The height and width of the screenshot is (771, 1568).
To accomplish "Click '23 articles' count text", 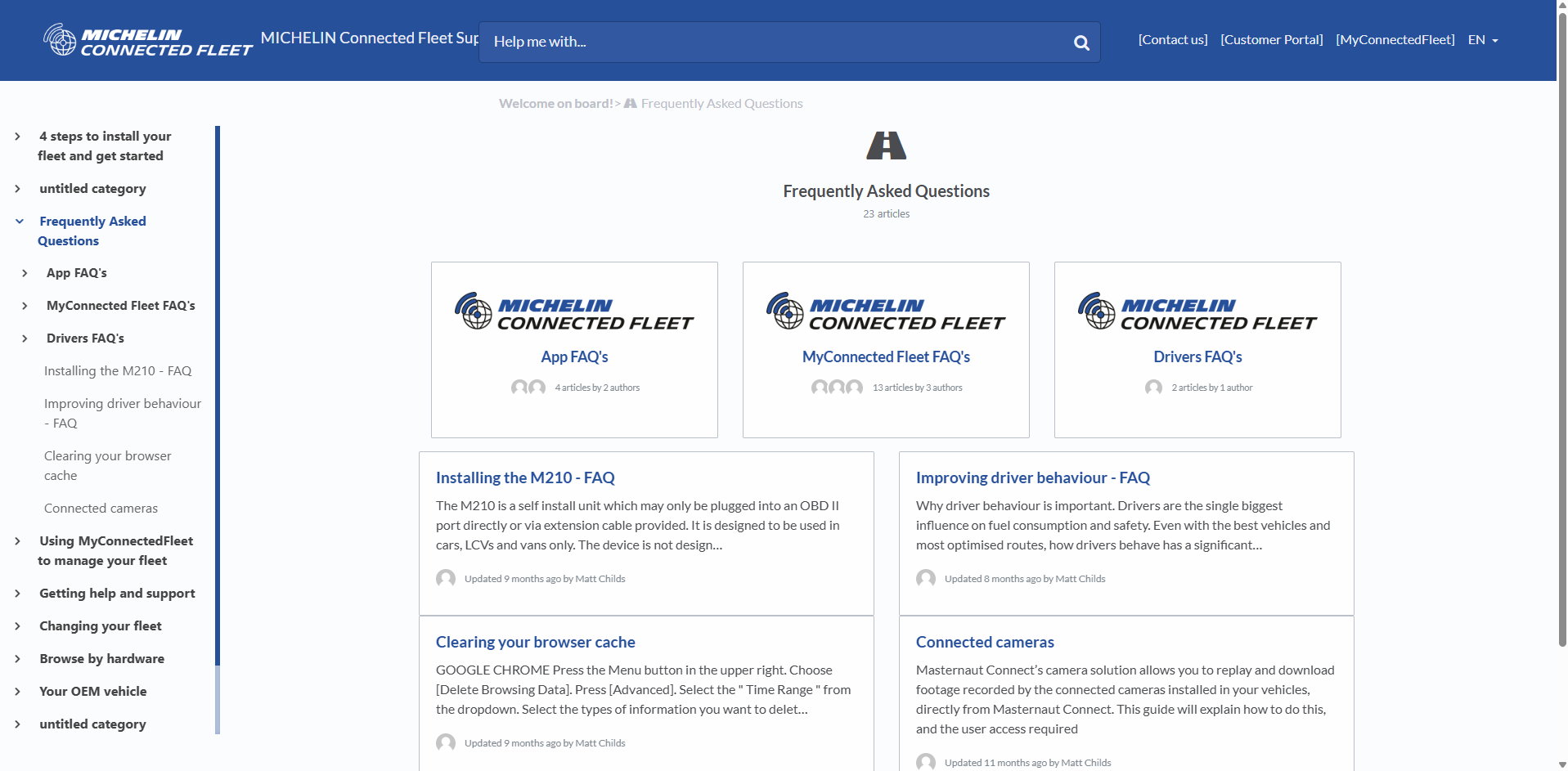I will click(886, 213).
